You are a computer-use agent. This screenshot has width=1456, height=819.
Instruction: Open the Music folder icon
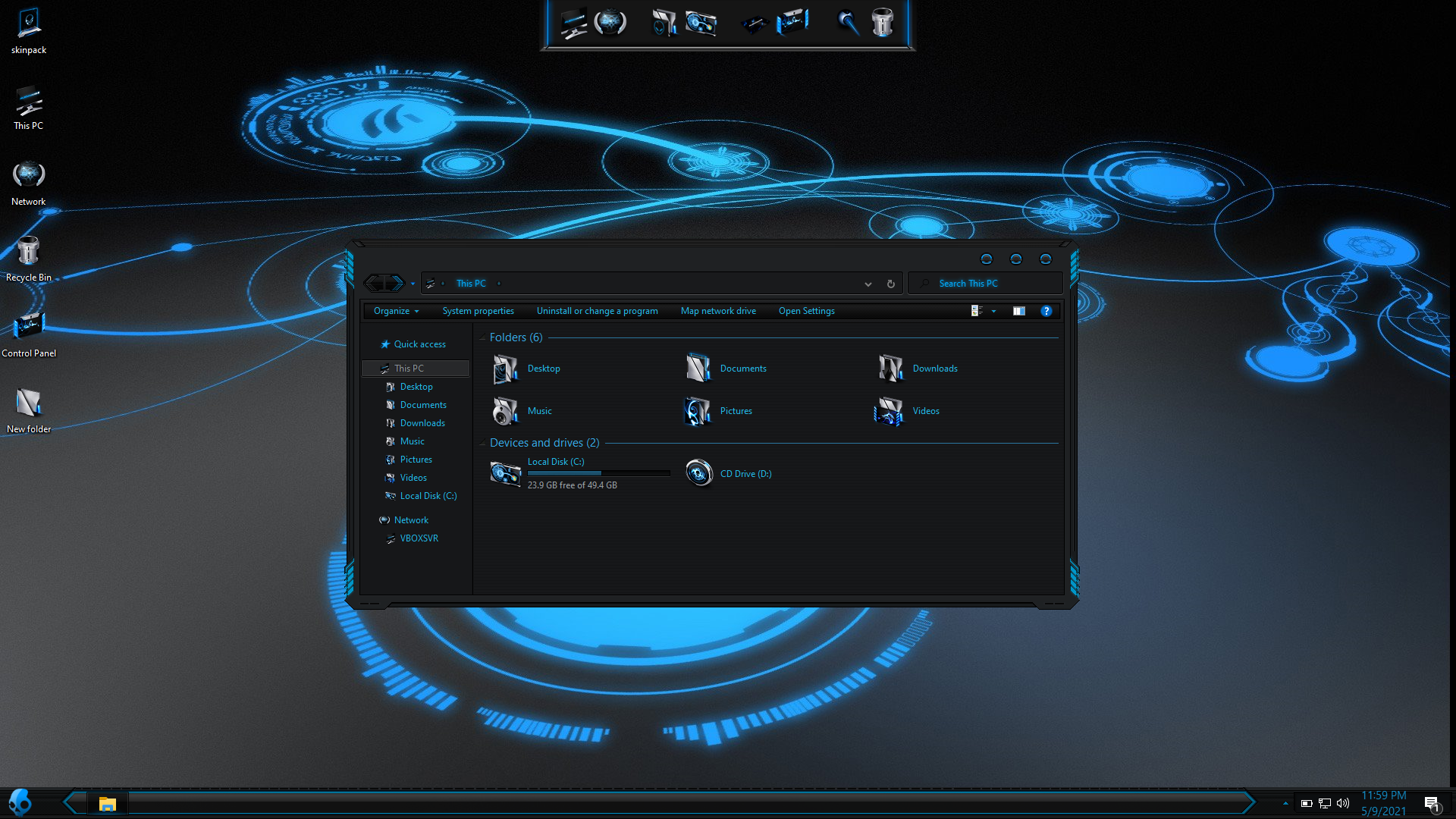tap(505, 411)
